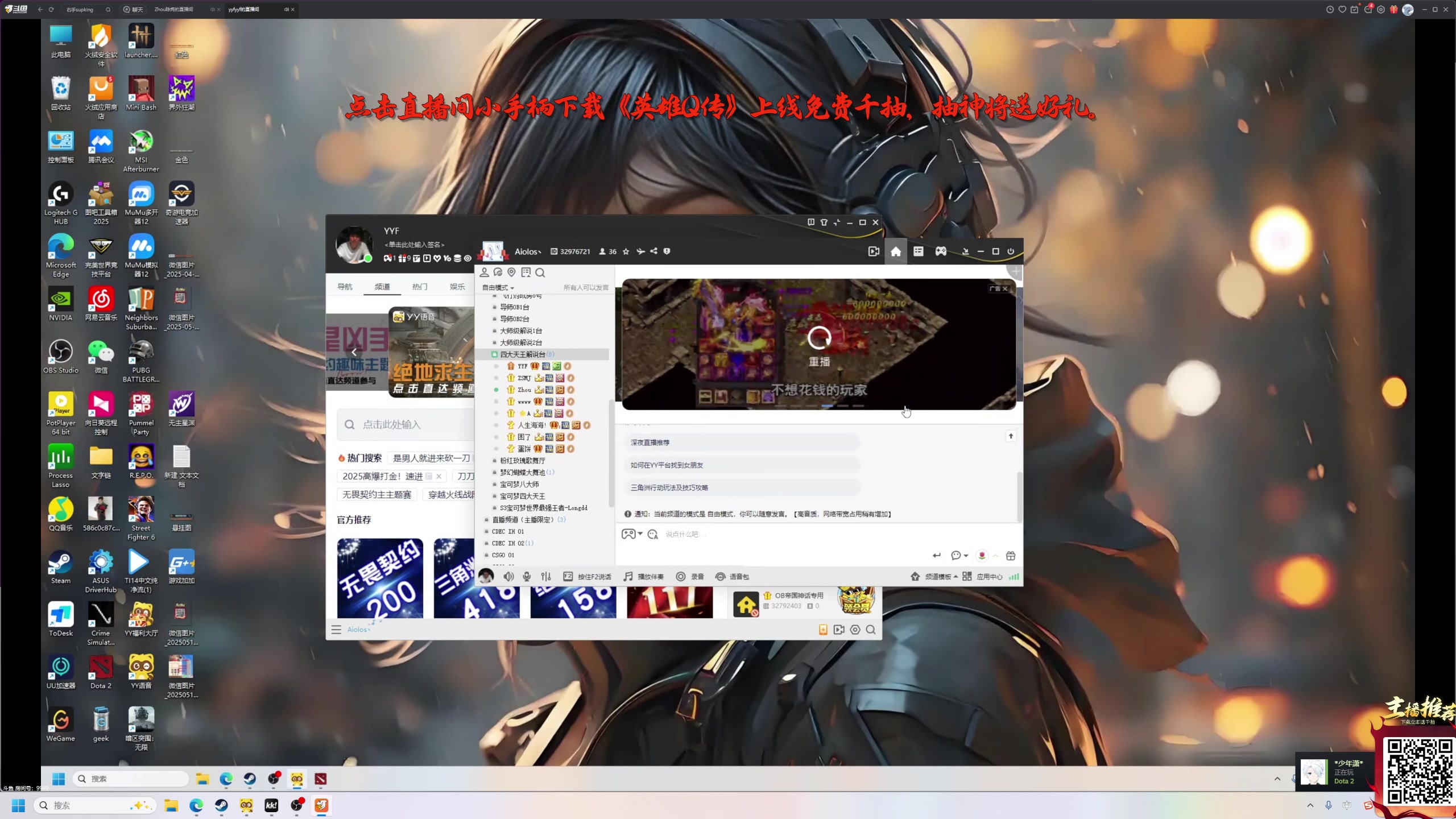Favorite the channel with the star icon

pos(626,251)
